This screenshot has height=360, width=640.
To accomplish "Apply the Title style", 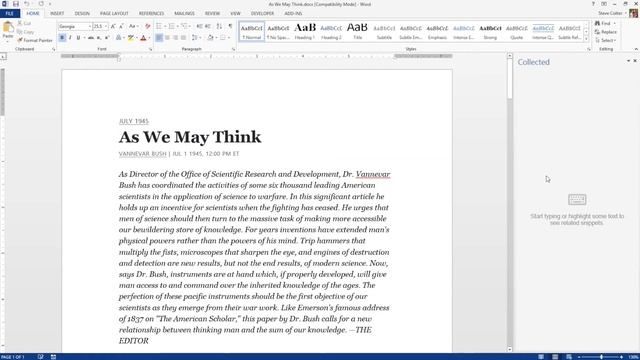I will (358, 31).
